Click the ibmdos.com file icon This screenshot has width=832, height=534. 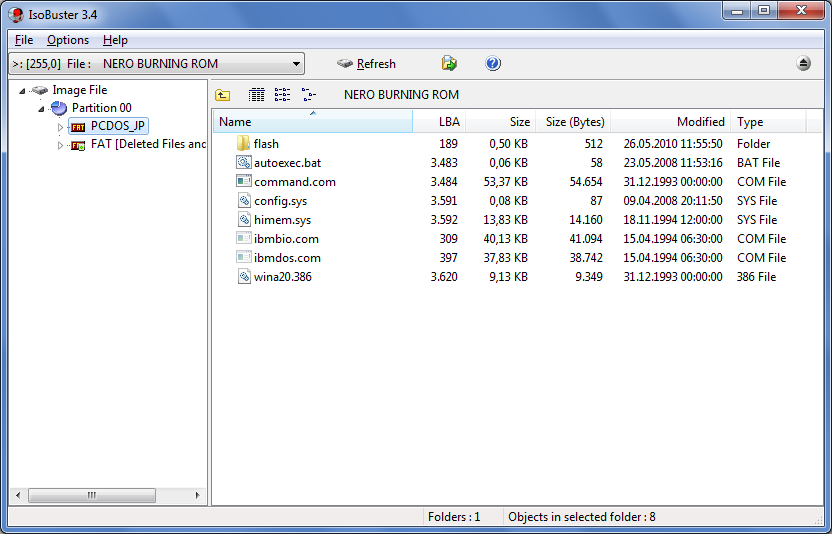click(244, 257)
